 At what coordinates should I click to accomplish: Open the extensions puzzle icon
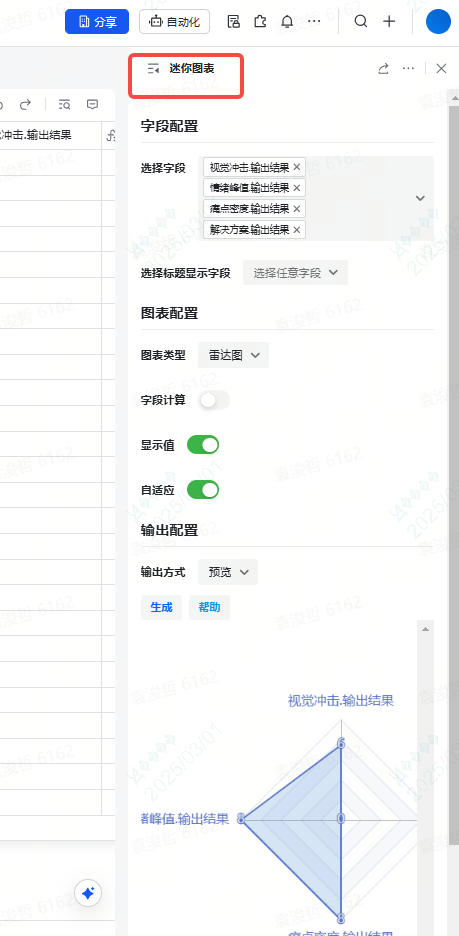pos(260,22)
